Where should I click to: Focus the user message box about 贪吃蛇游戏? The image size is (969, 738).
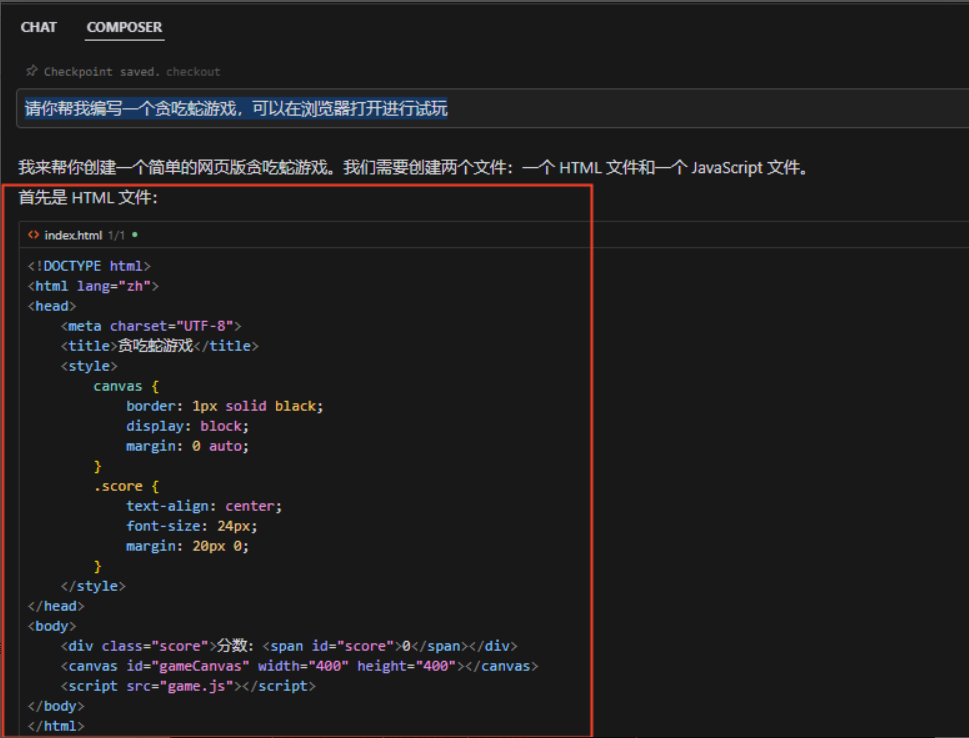(493, 109)
